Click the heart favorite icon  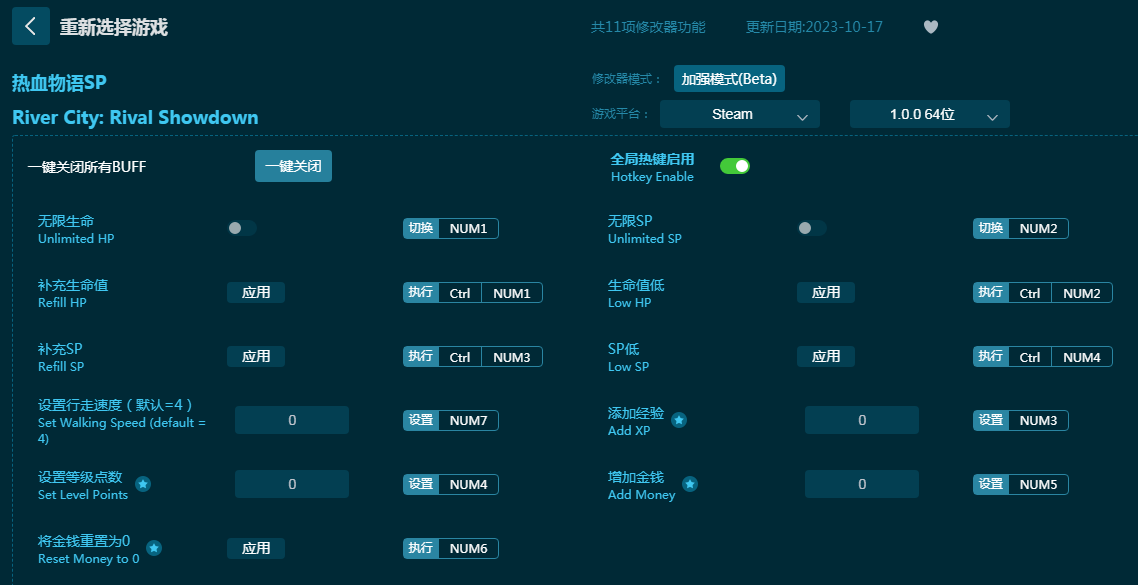point(930,27)
